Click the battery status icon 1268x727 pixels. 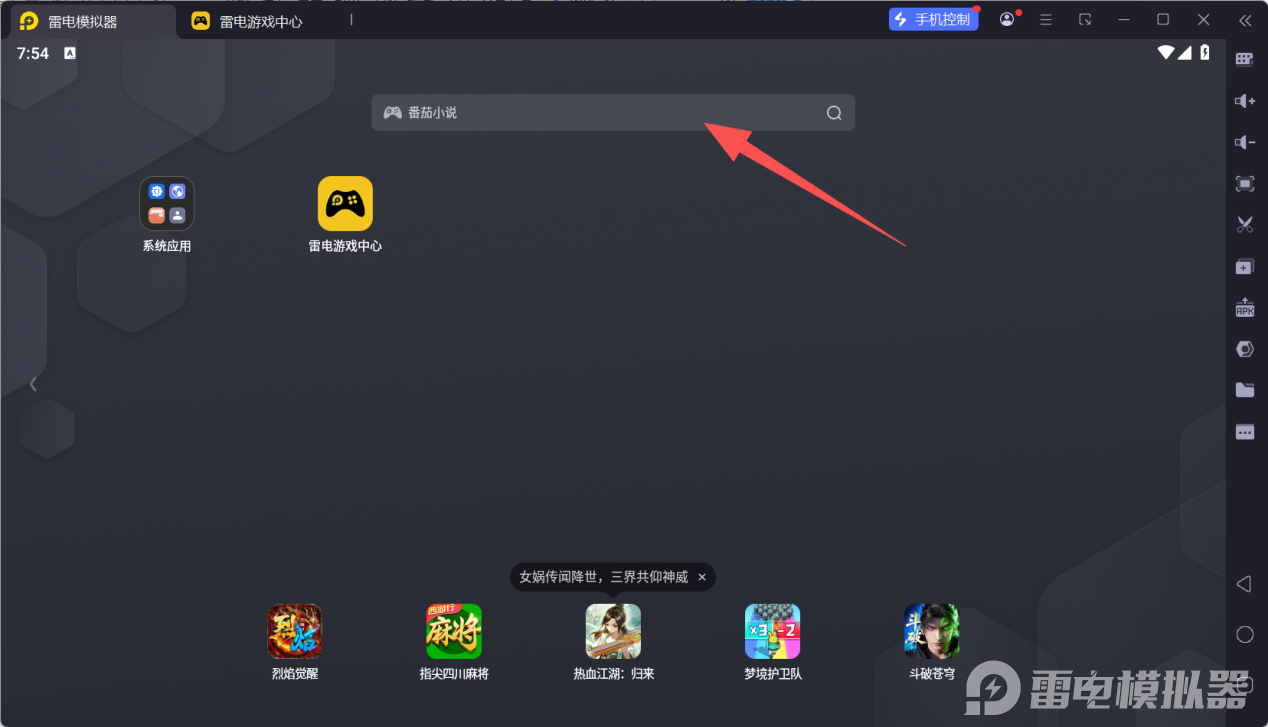point(1205,52)
